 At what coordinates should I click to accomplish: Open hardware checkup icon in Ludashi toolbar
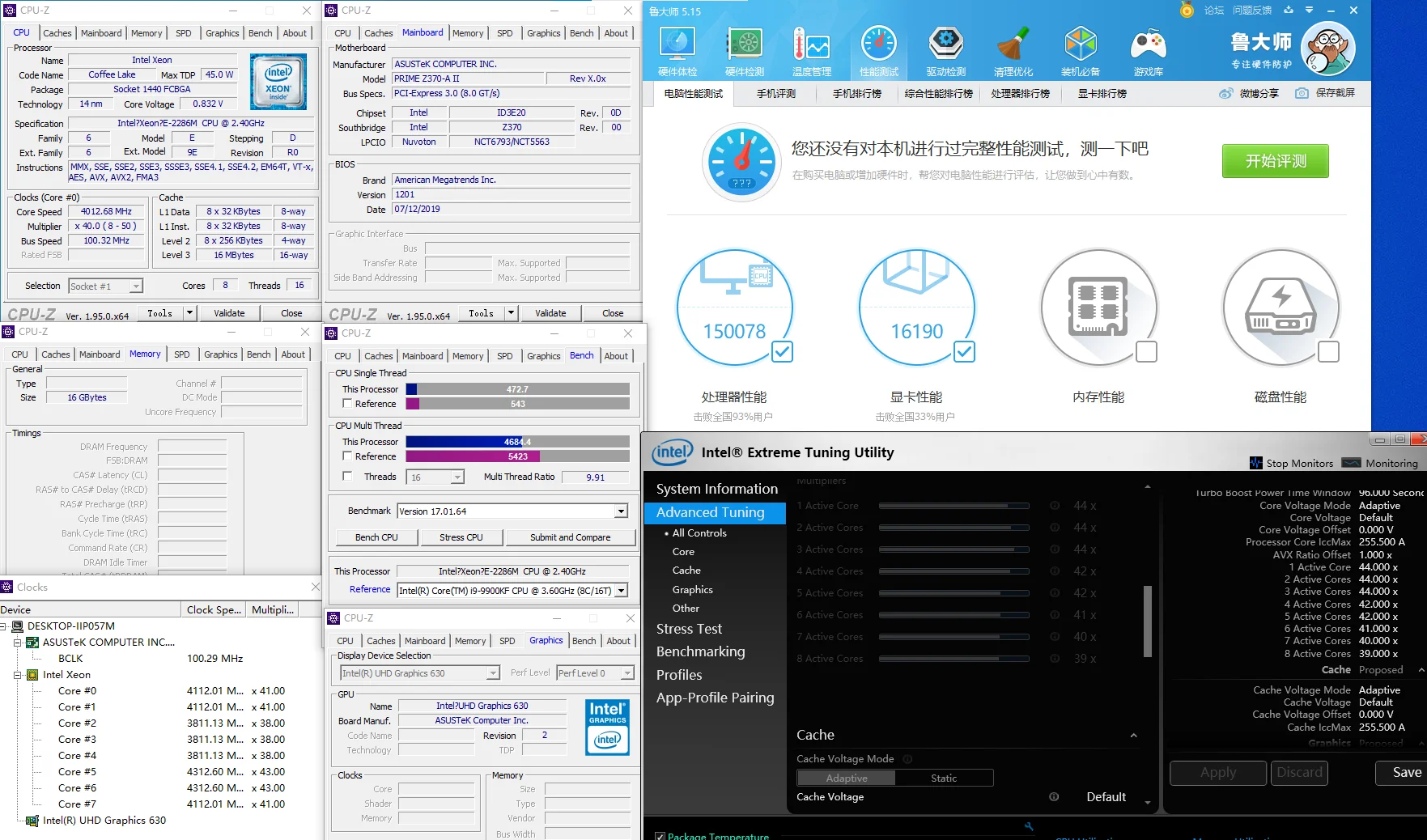point(677,50)
